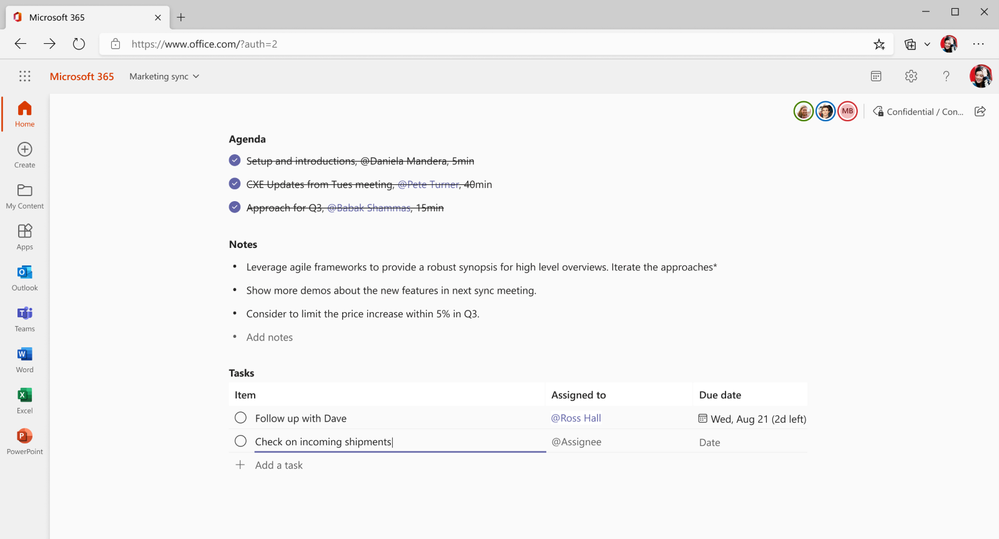
Task: Click the Date field for incoming shipments
Action: [x=710, y=442]
